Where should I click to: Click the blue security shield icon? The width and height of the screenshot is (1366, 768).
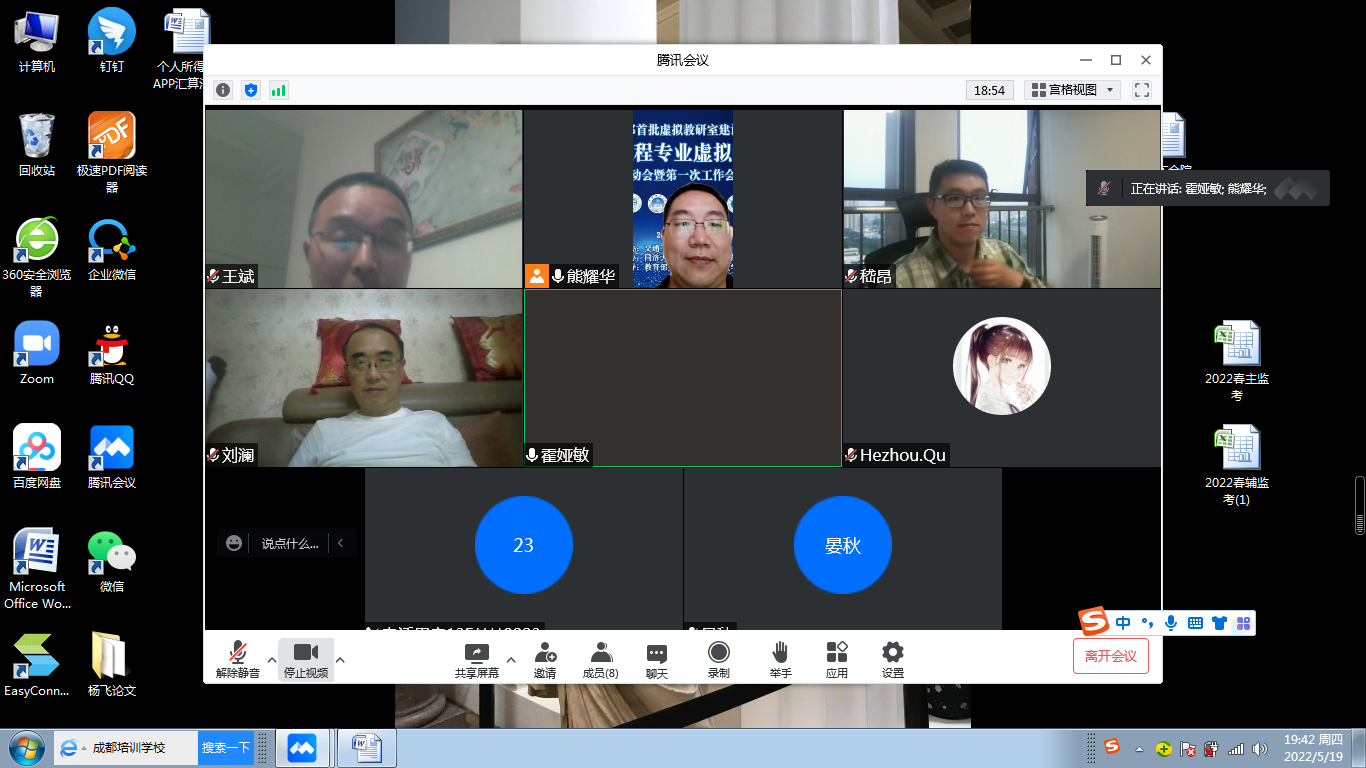[251, 90]
